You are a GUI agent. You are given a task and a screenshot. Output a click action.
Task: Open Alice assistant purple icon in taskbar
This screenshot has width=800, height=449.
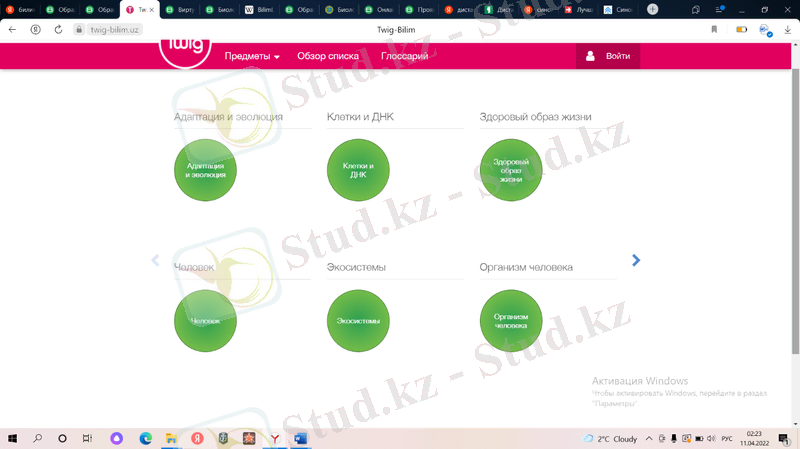116,438
